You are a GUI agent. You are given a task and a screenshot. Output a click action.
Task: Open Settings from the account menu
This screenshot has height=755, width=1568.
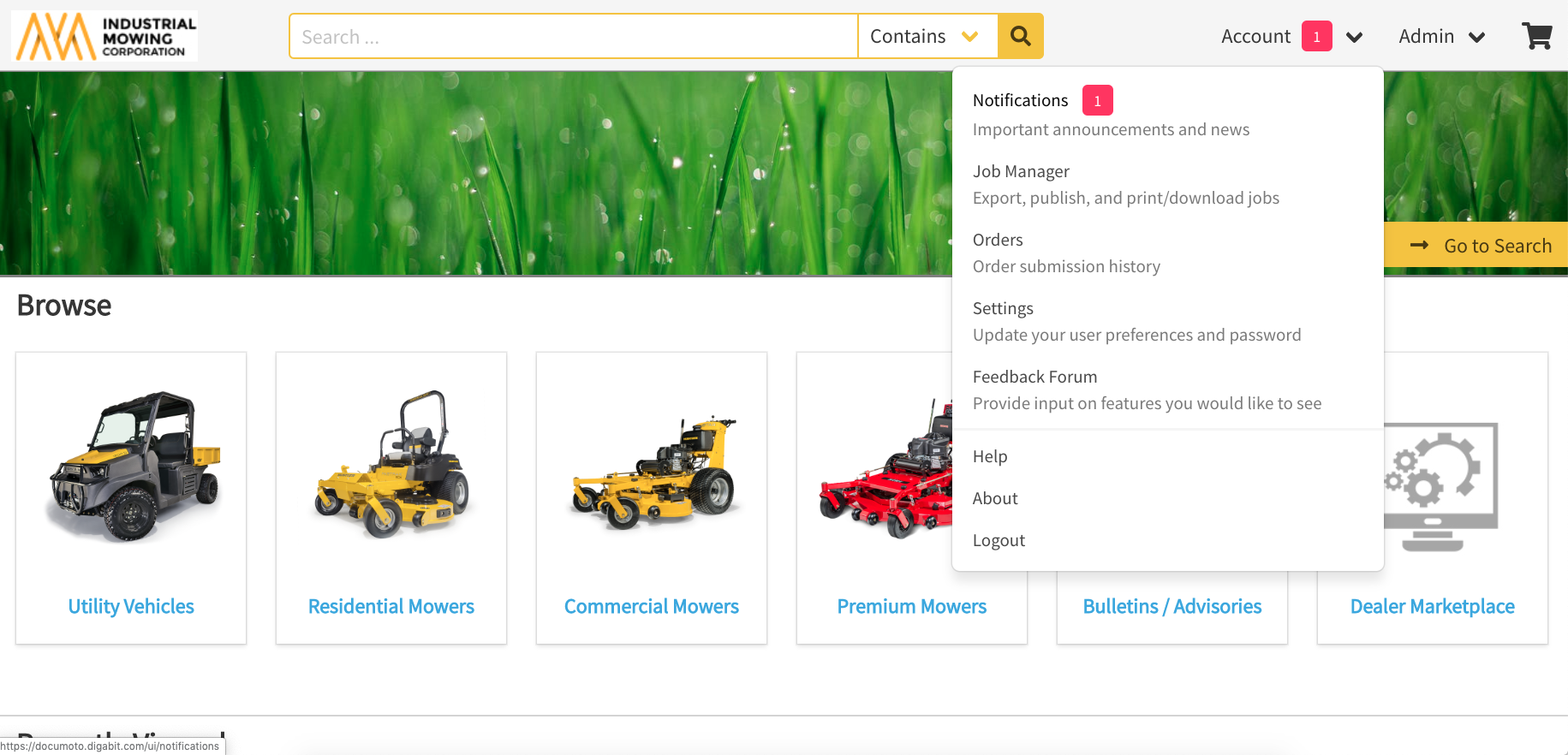[1003, 309]
